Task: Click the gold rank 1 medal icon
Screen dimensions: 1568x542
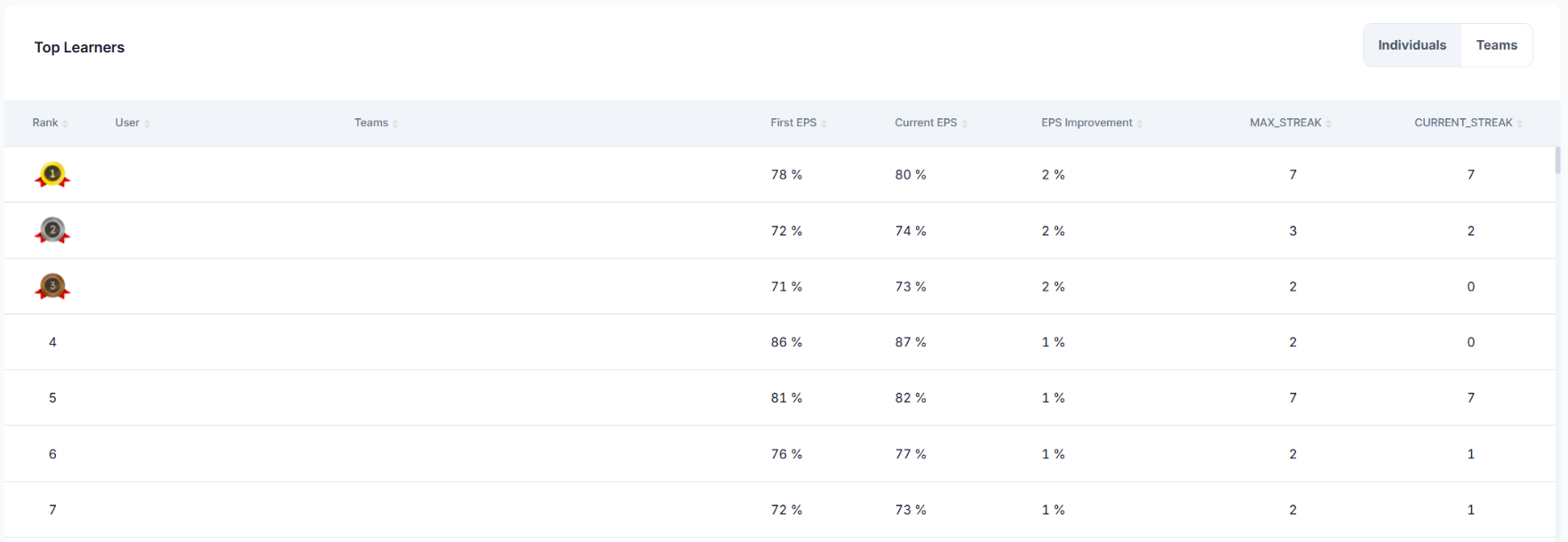Action: coord(52,175)
